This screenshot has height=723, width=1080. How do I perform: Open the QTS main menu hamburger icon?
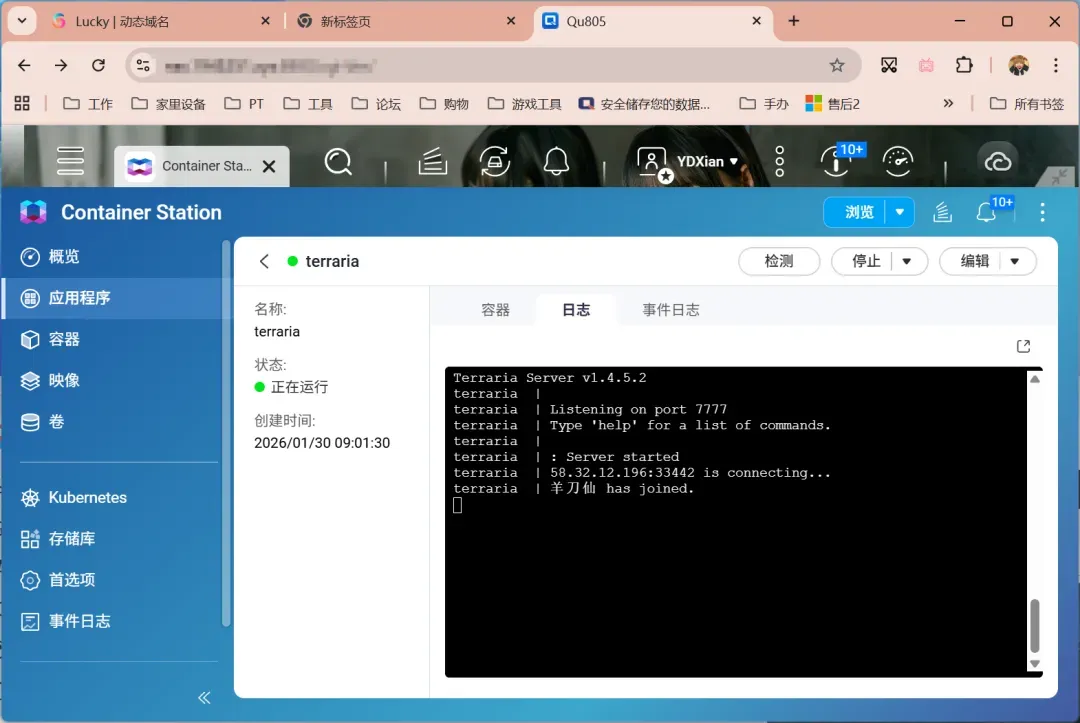(x=70, y=161)
